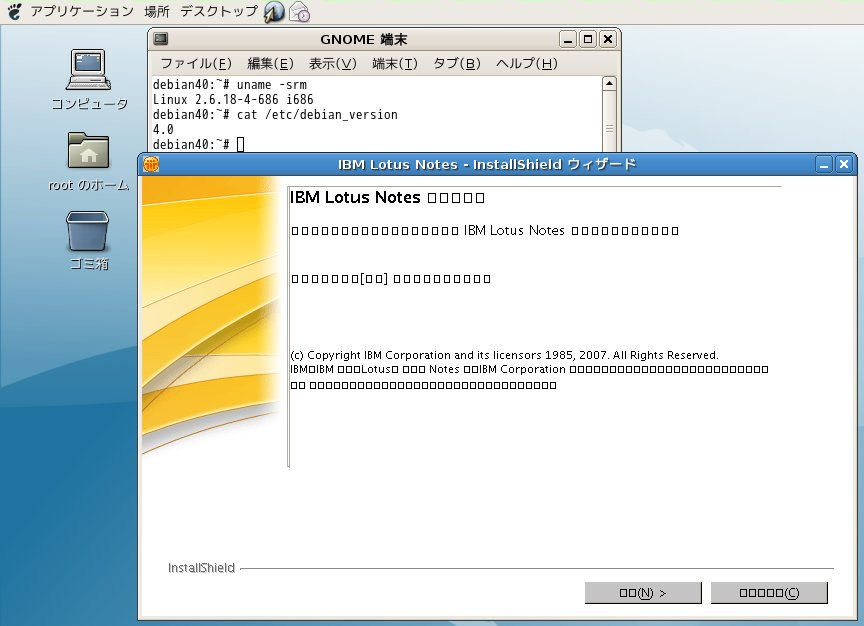864x626 pixels.
Task: Select the コンピュータ desktop icon
Action: 89,80
